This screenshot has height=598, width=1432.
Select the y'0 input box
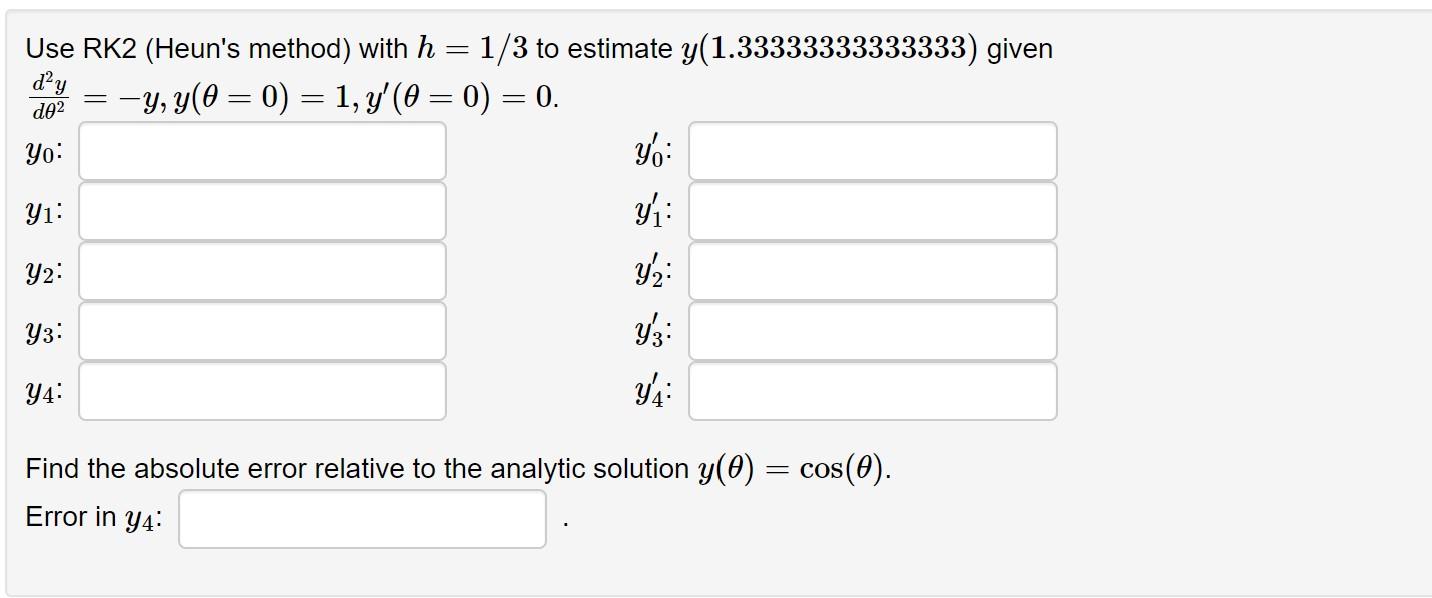pyautogui.click(x=871, y=151)
